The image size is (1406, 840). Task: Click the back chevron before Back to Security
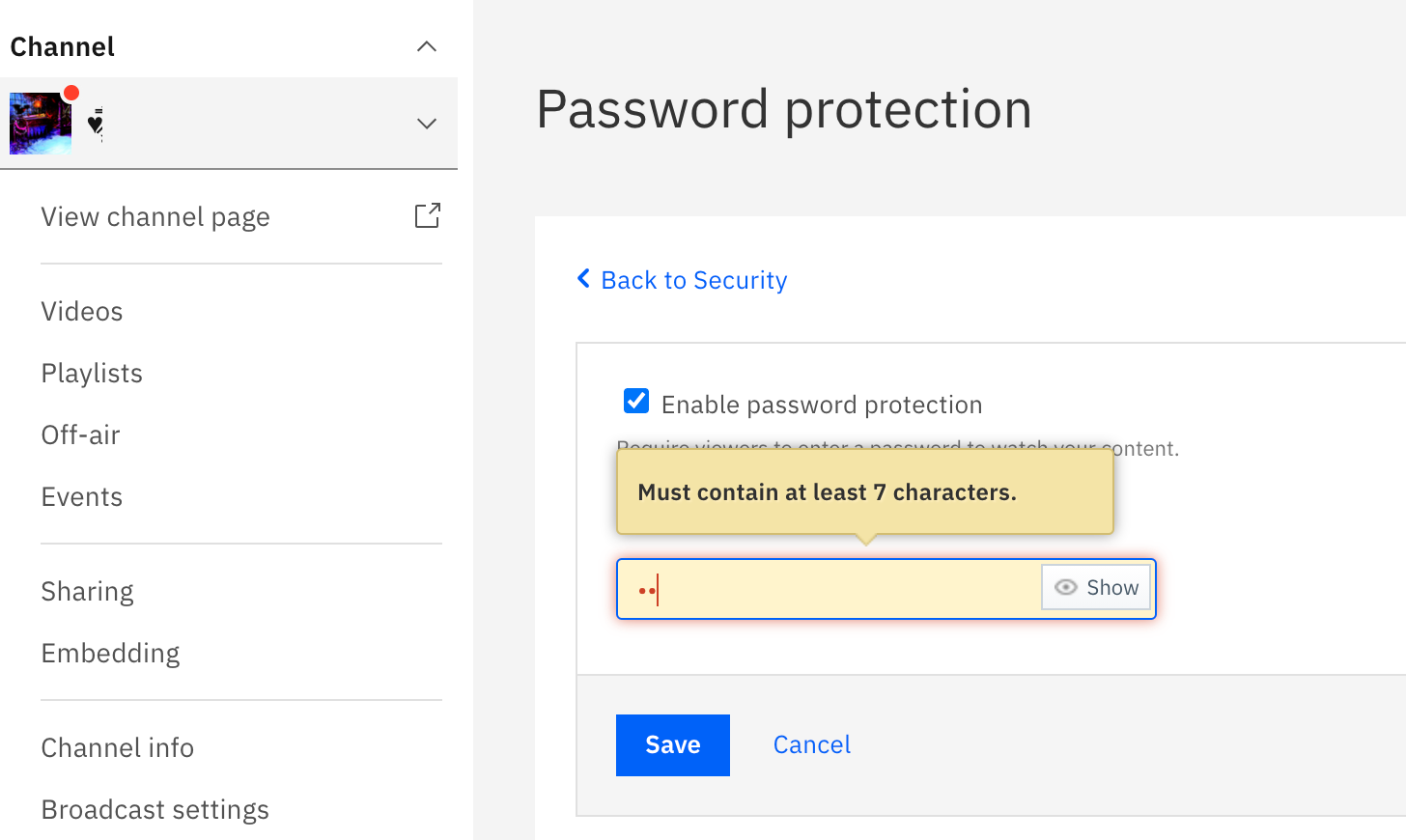(x=583, y=279)
